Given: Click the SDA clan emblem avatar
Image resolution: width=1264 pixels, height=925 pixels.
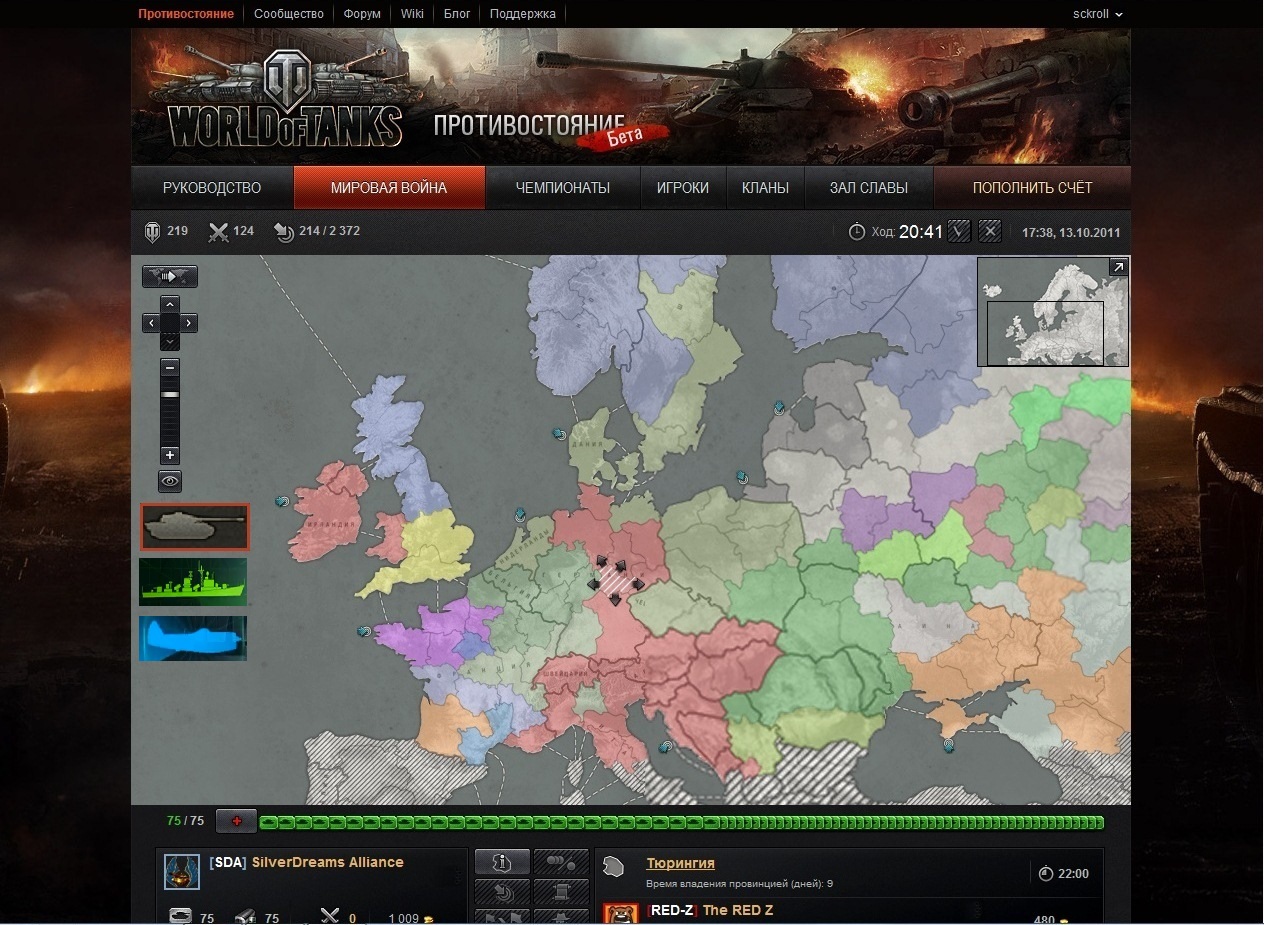Looking at the screenshot, I should point(182,872).
